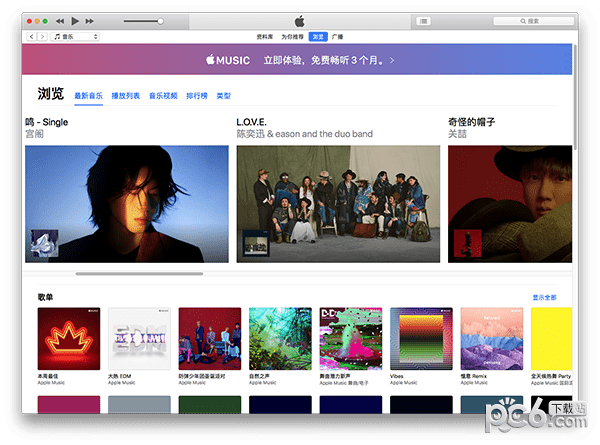Click the play button
Screen dimensions: 600x445
[75, 21]
